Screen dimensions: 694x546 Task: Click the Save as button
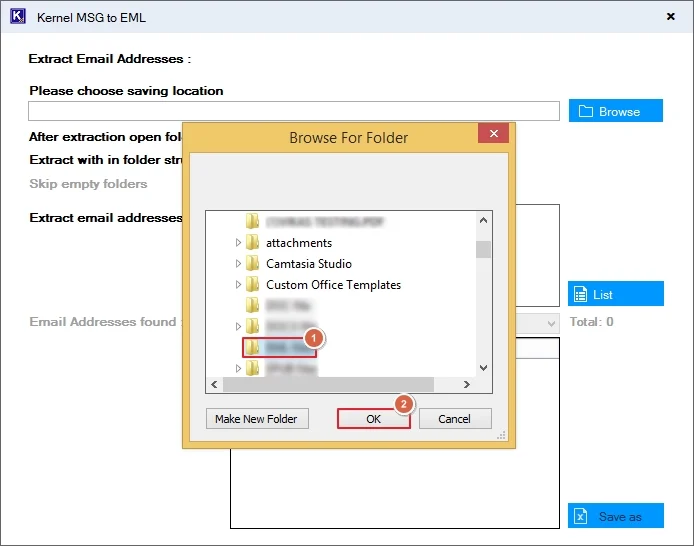(615, 516)
